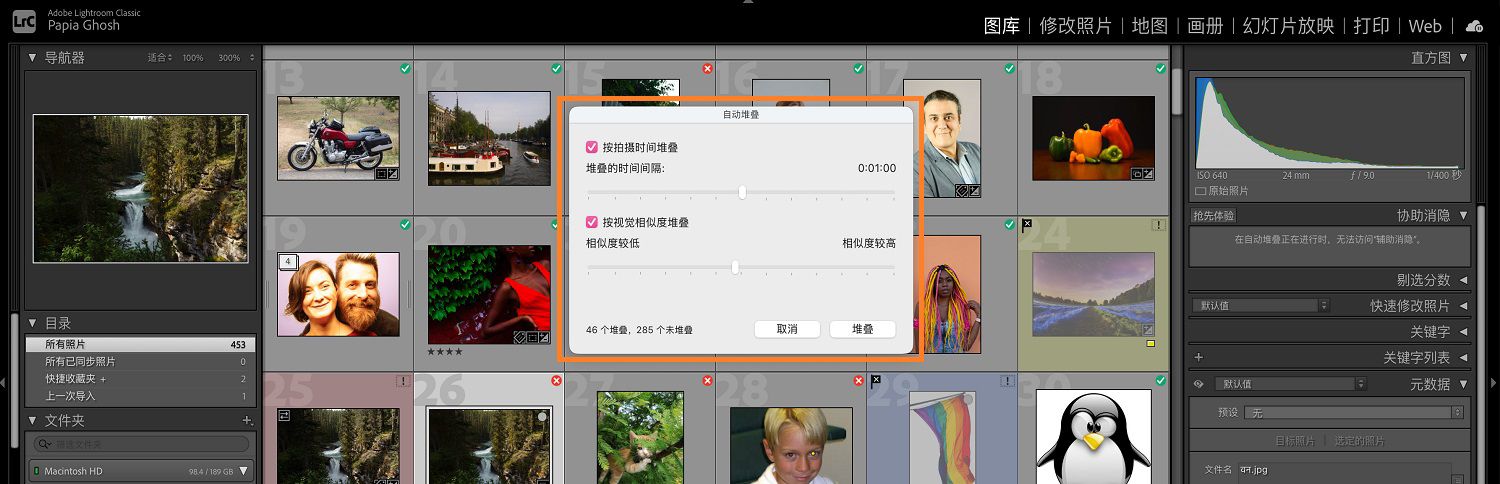This screenshot has height=484, width=1500.
Task: Click the green checkmark badge on photo 30
Action: (1160, 380)
